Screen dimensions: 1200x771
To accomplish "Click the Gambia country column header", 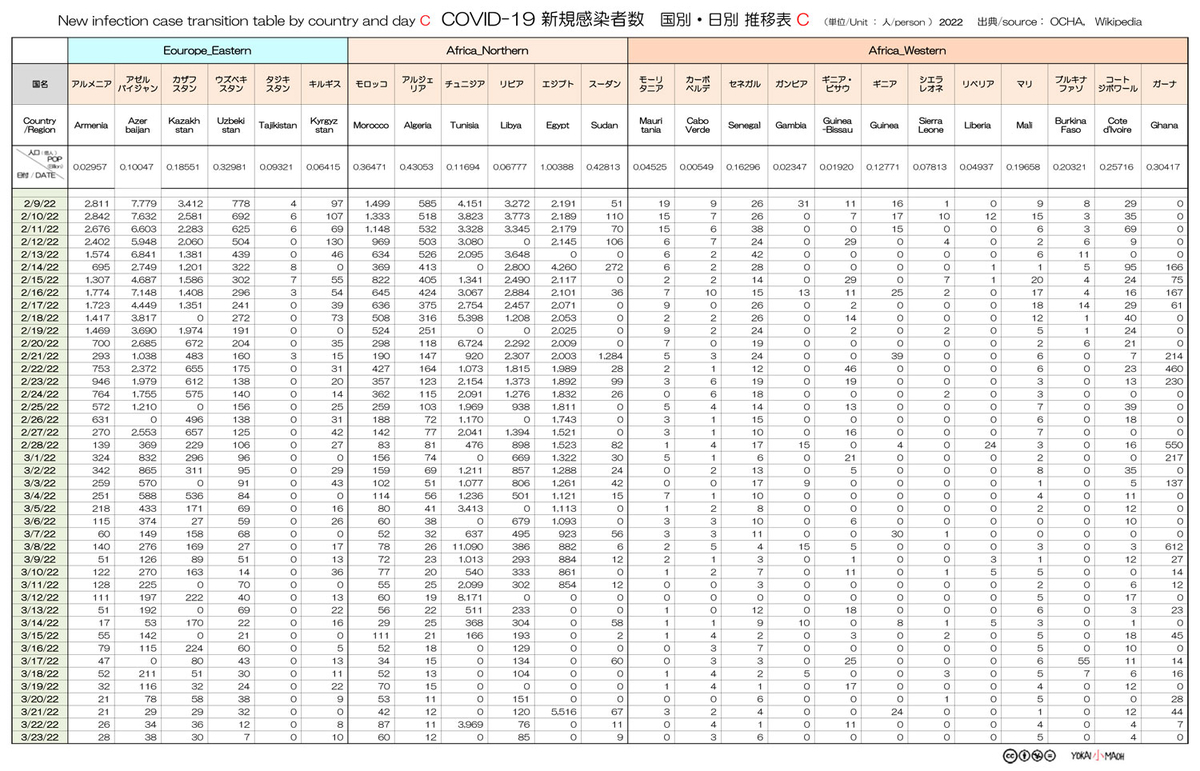I will click(x=790, y=126).
